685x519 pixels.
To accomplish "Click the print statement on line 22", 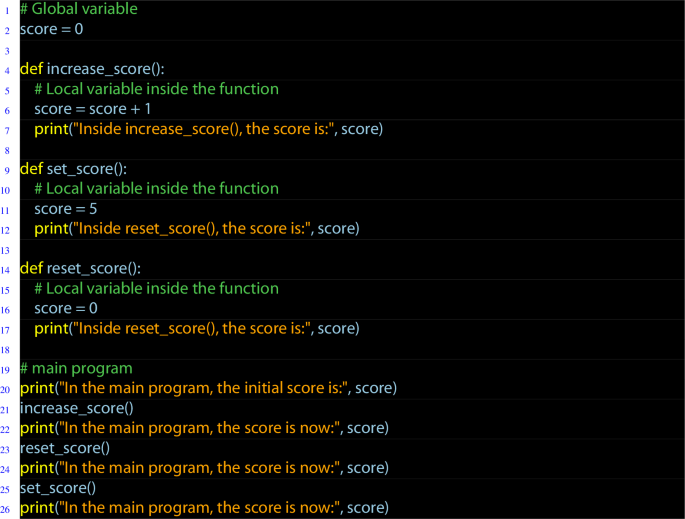I will pos(204,428).
